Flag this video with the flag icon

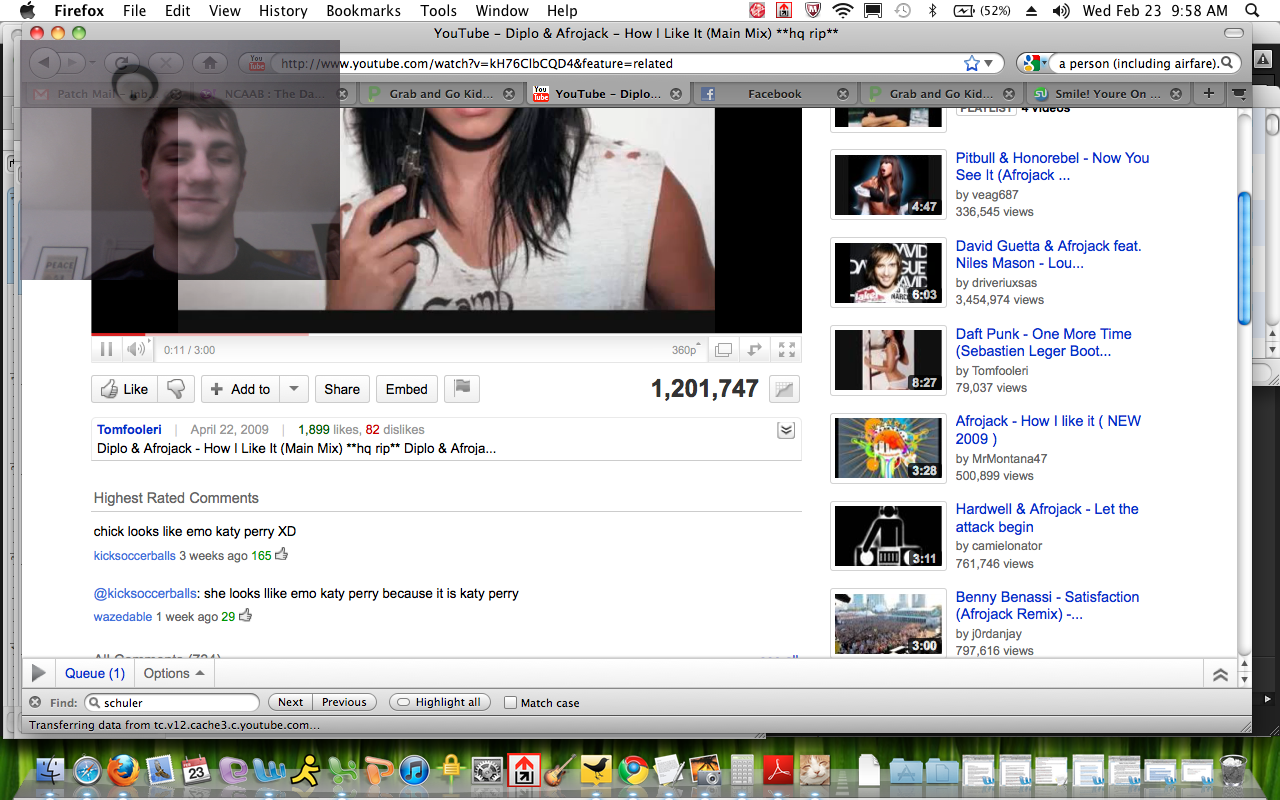(x=462, y=389)
